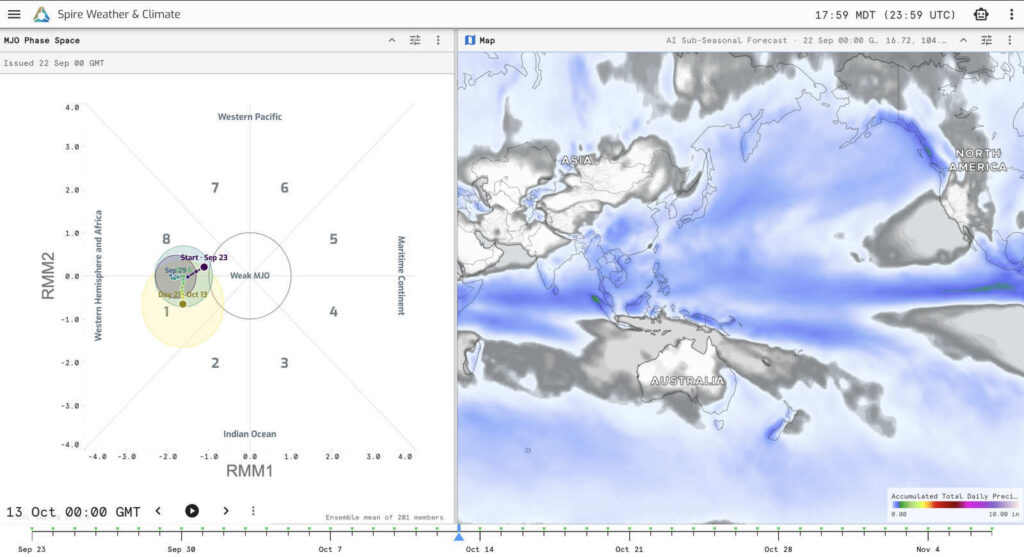Step to next forecast time
Screen dimensions: 1024x557
226,511
